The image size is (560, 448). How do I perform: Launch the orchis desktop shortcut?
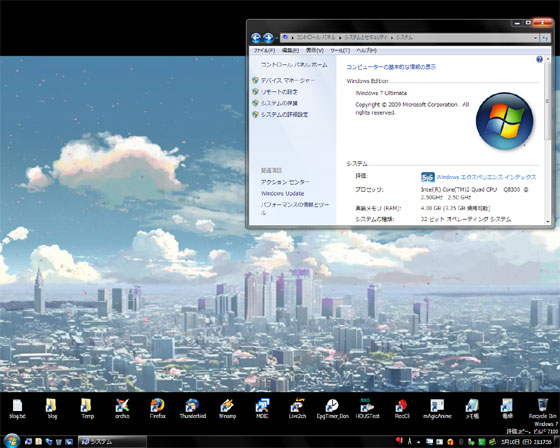tap(122, 409)
